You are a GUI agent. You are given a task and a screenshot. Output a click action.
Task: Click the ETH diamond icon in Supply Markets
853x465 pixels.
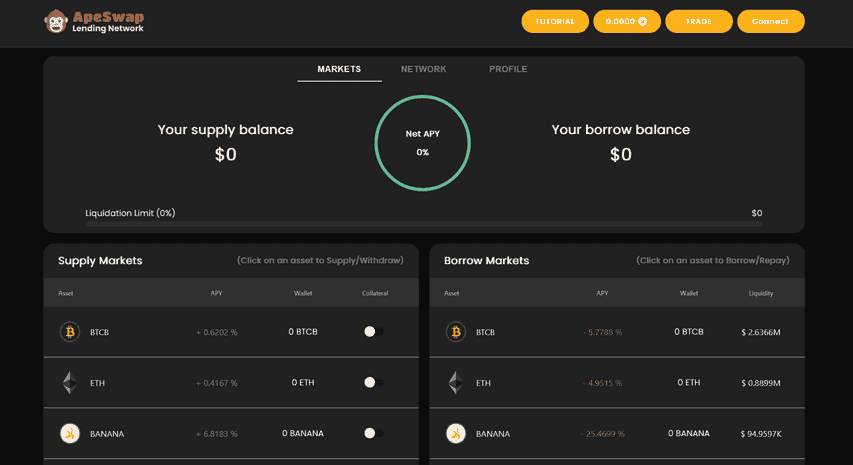click(70, 382)
